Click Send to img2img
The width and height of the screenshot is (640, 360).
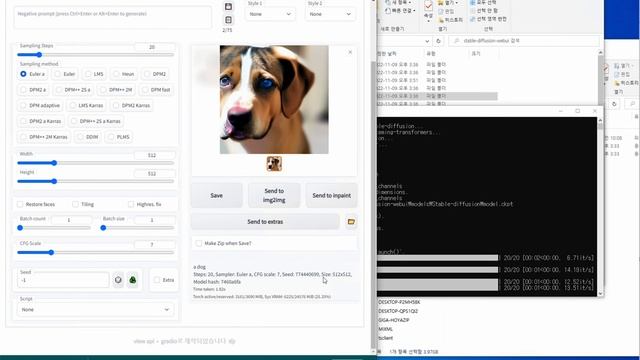tap(274, 196)
